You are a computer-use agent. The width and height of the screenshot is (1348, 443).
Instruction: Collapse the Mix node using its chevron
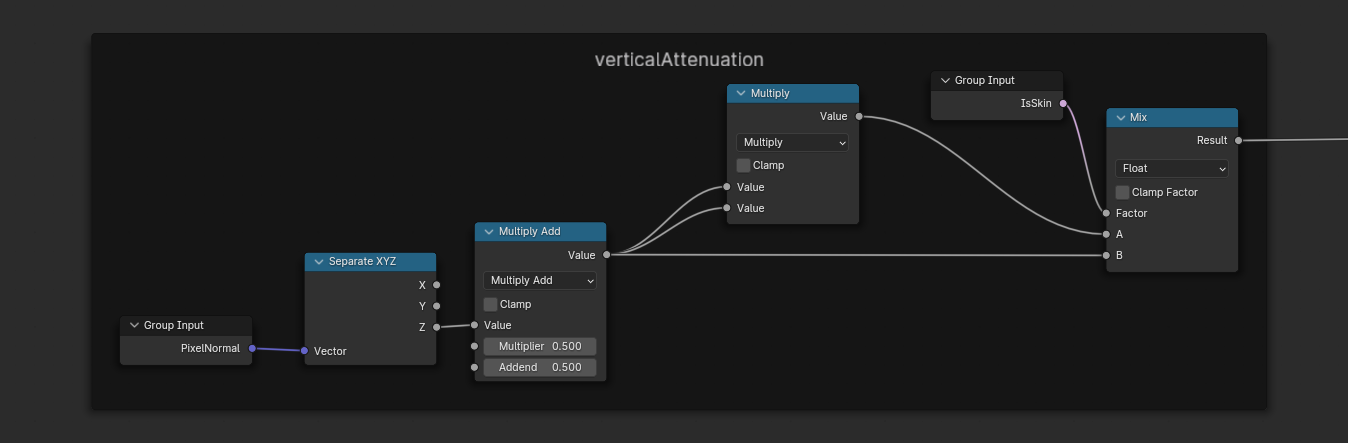[x=1118, y=118]
